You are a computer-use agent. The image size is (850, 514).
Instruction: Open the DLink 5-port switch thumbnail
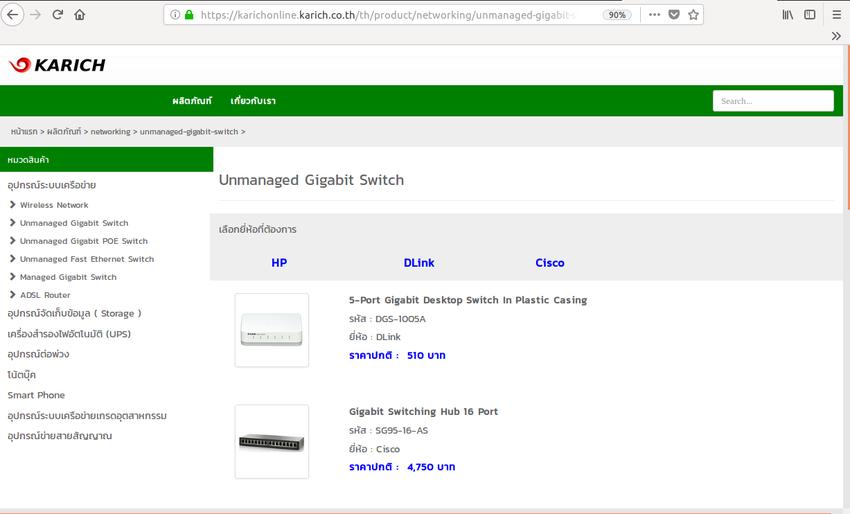(x=272, y=330)
